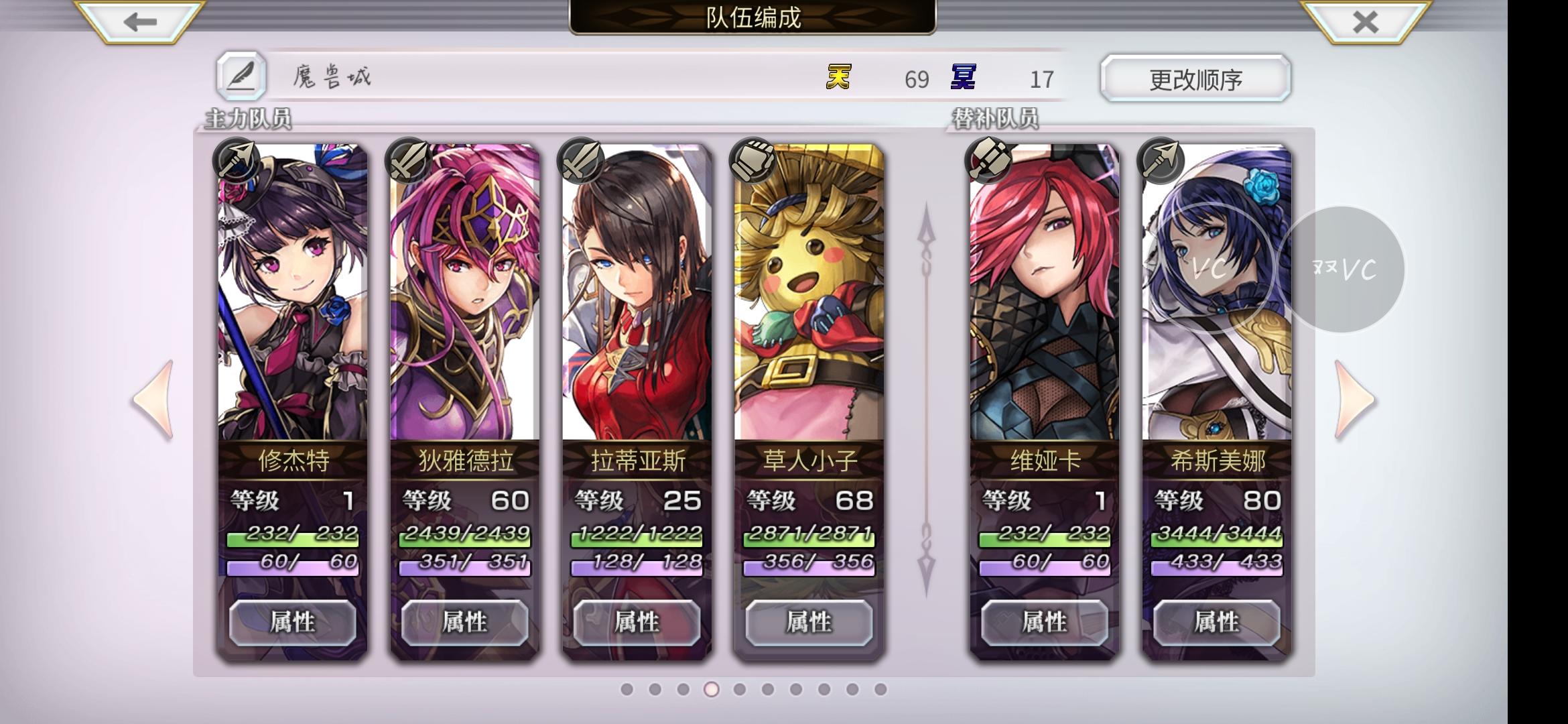This screenshot has height=724, width=1568.
Task: Click the sword class icon on 狄雅德拉
Action: pos(407,161)
